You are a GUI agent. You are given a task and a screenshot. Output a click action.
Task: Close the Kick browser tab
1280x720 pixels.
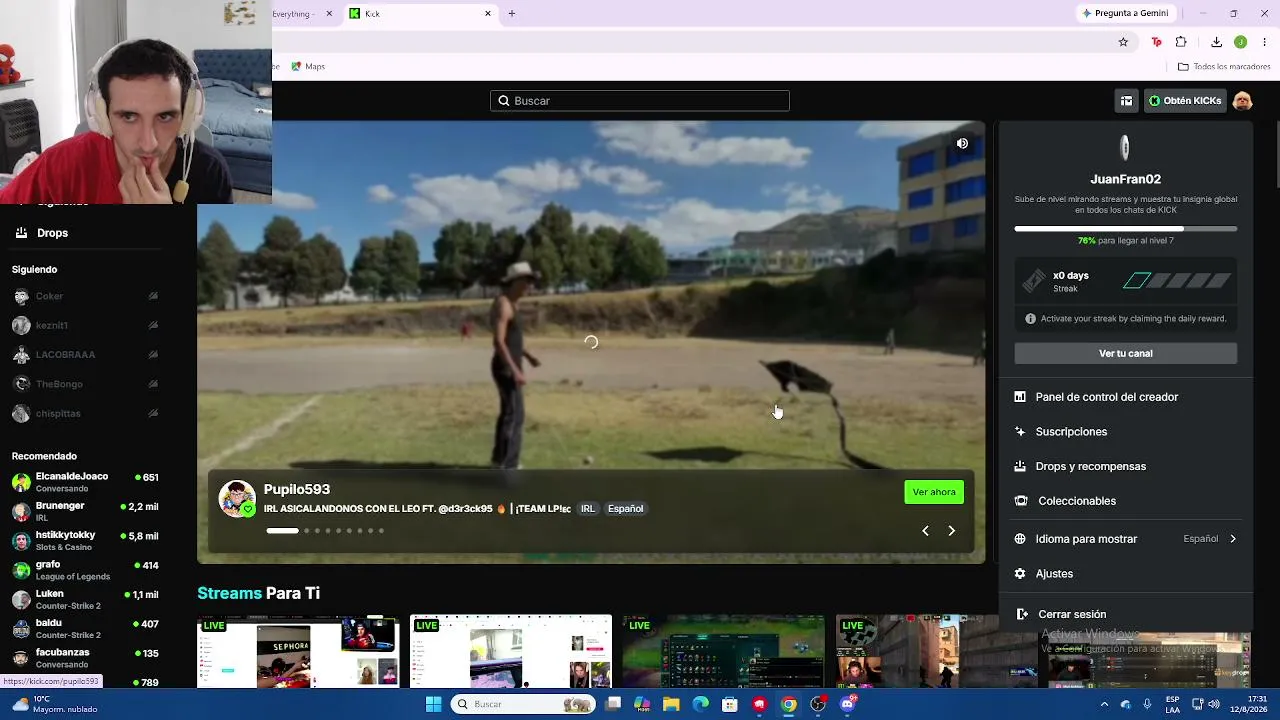click(x=488, y=14)
